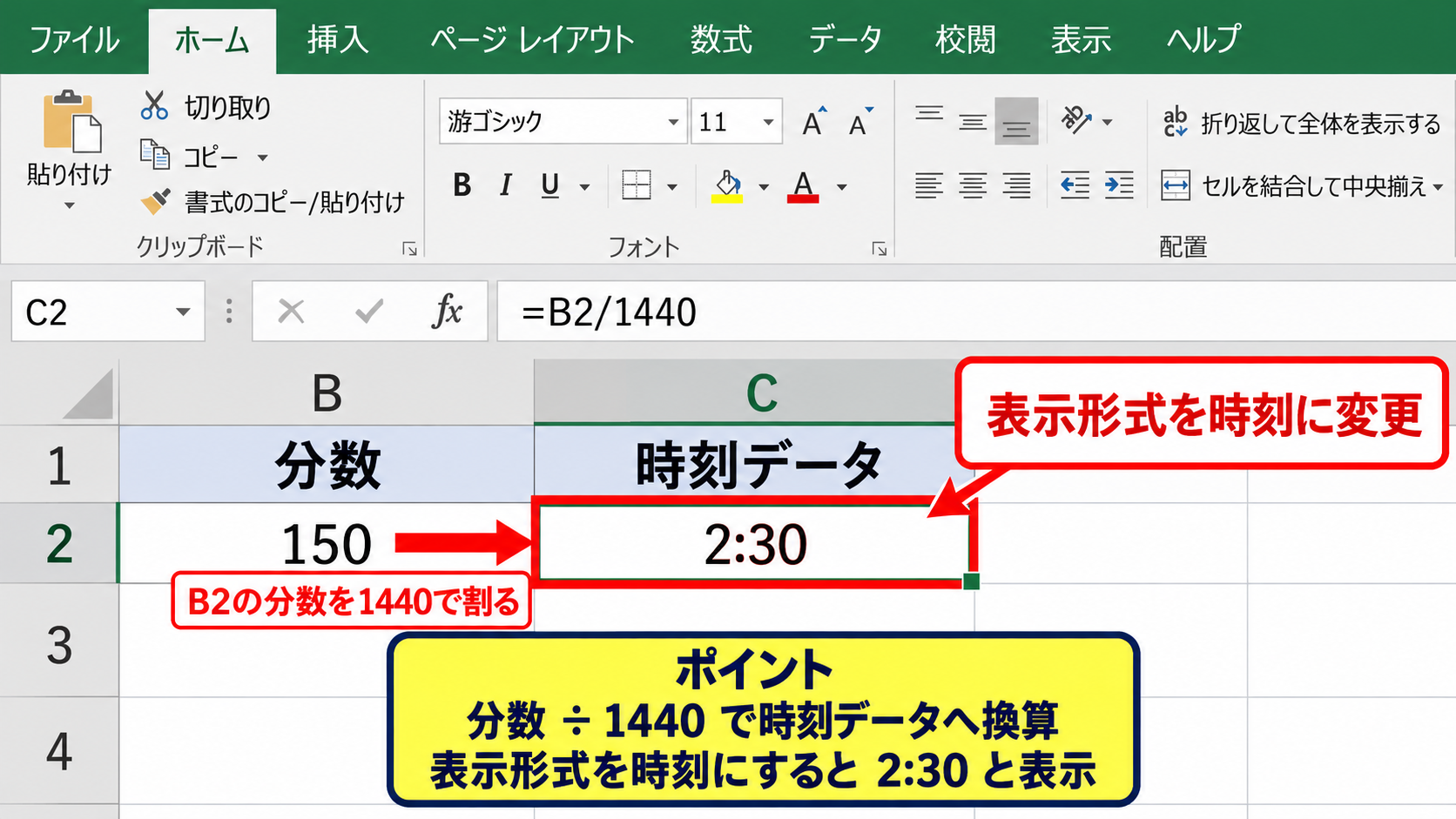
Task: Toggle Bold formatting
Action: pyautogui.click(x=462, y=185)
